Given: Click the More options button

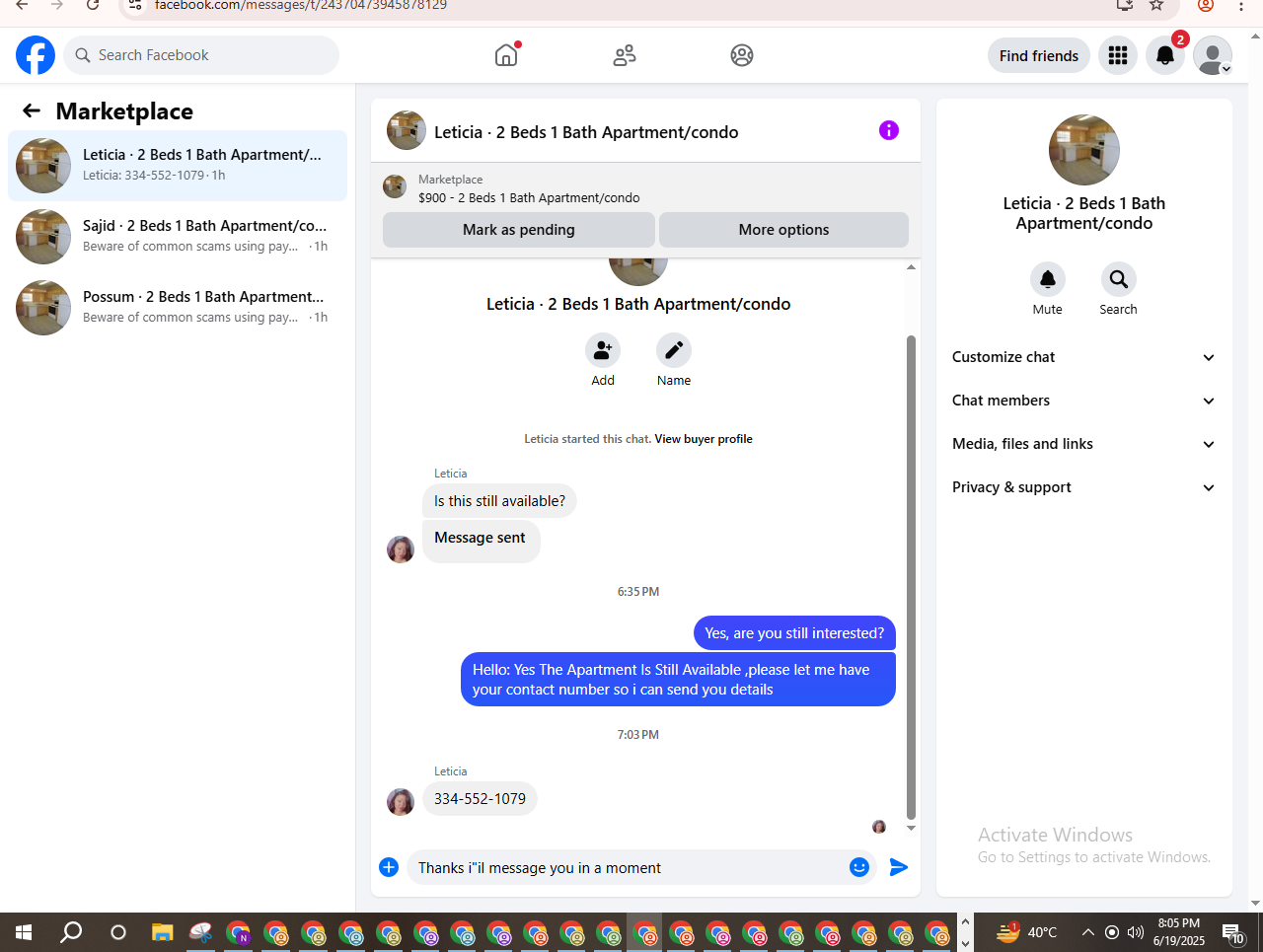Looking at the screenshot, I should [x=783, y=230].
